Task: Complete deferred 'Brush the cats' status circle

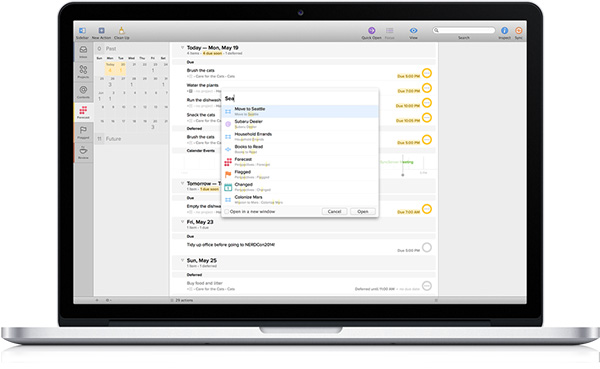Action: (427, 139)
